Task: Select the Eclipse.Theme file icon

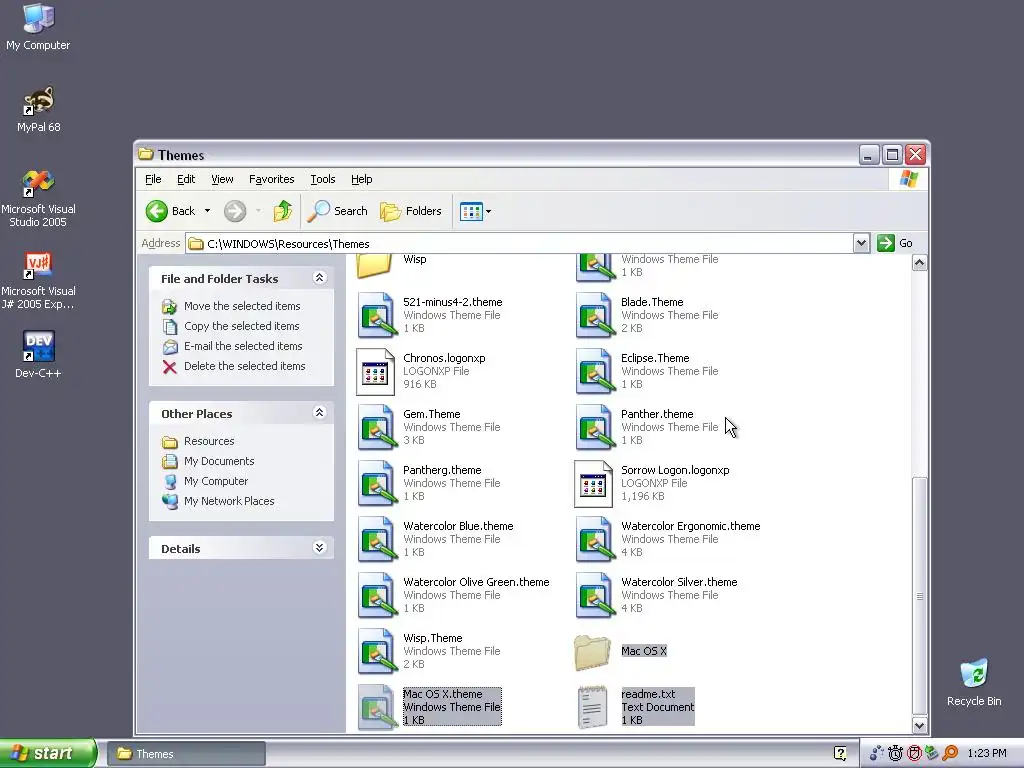Action: coord(594,372)
